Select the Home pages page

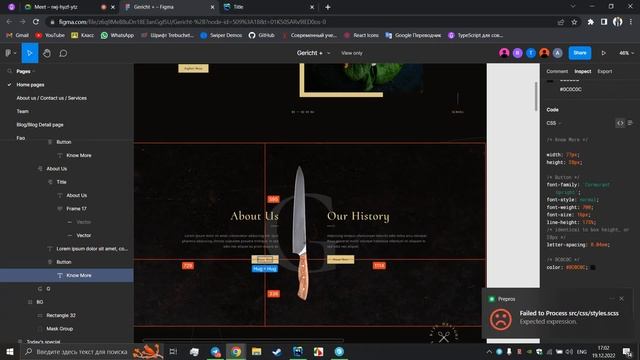click(30, 85)
